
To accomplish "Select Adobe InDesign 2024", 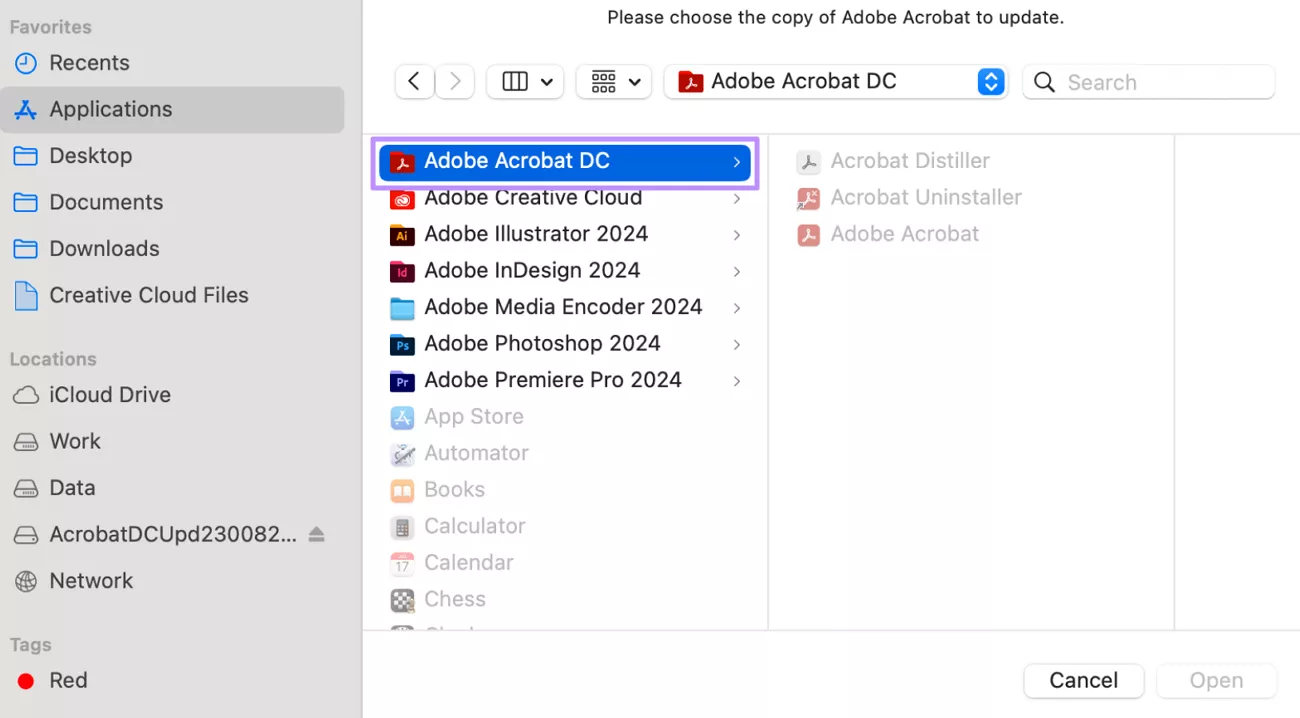I will [531, 270].
